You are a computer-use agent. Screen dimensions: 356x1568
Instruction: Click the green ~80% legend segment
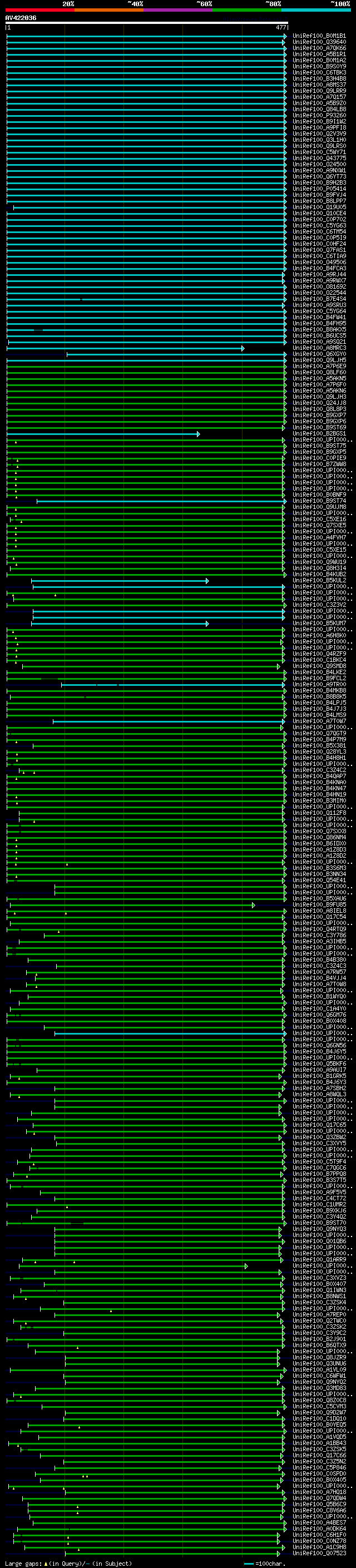(247, 10)
